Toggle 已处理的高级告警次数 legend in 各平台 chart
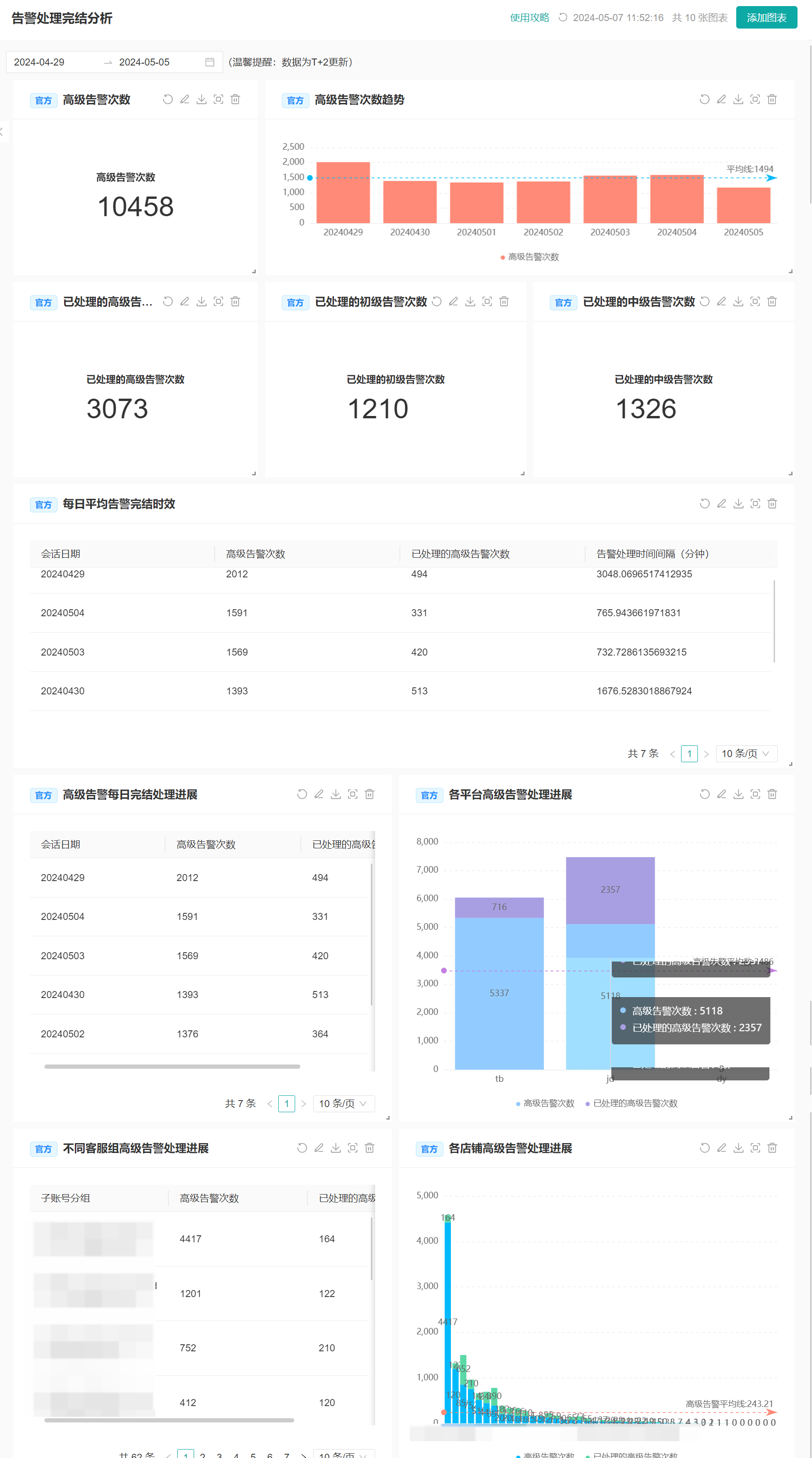 (x=631, y=1103)
